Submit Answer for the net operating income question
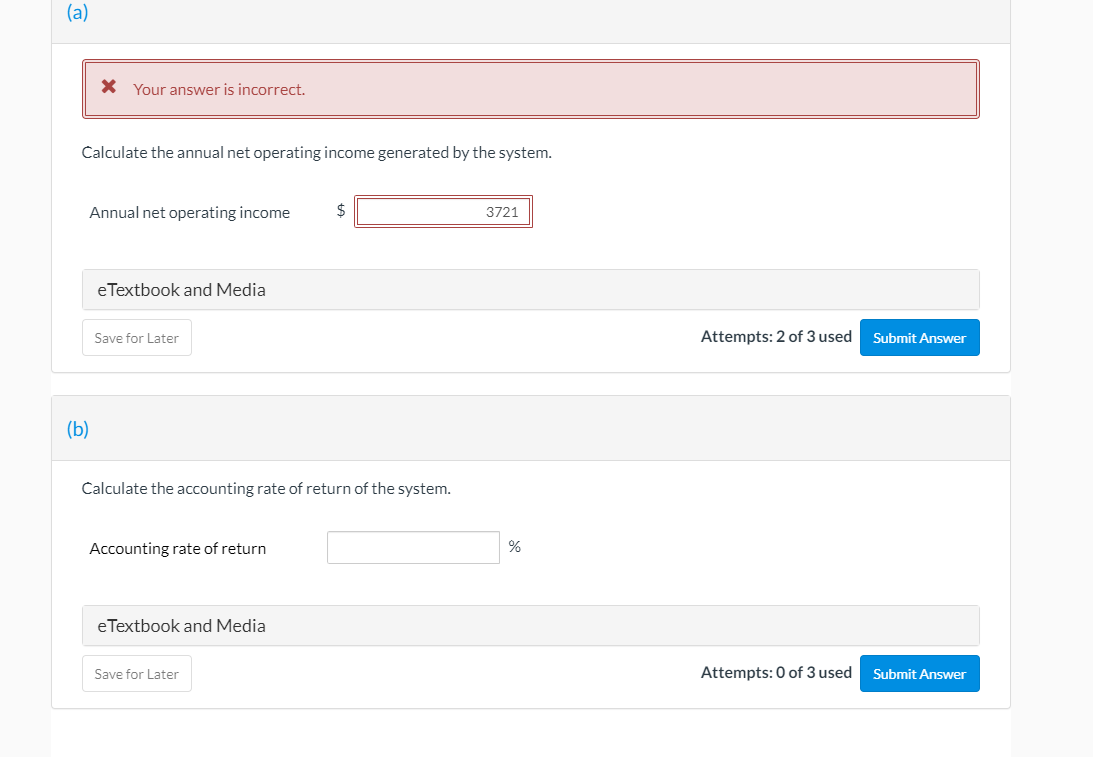The height and width of the screenshot is (757, 1093). click(919, 338)
